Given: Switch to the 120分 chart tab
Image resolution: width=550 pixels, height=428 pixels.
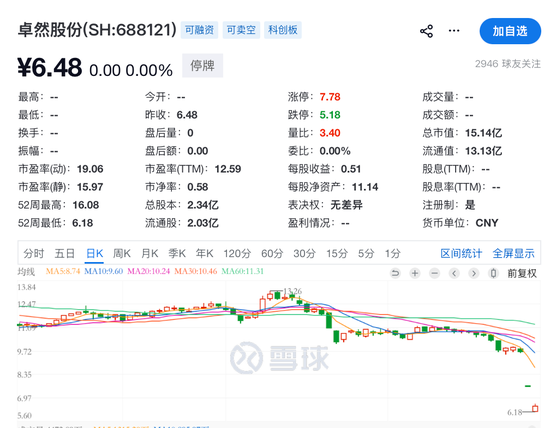Looking at the screenshot, I should pyautogui.click(x=237, y=253).
